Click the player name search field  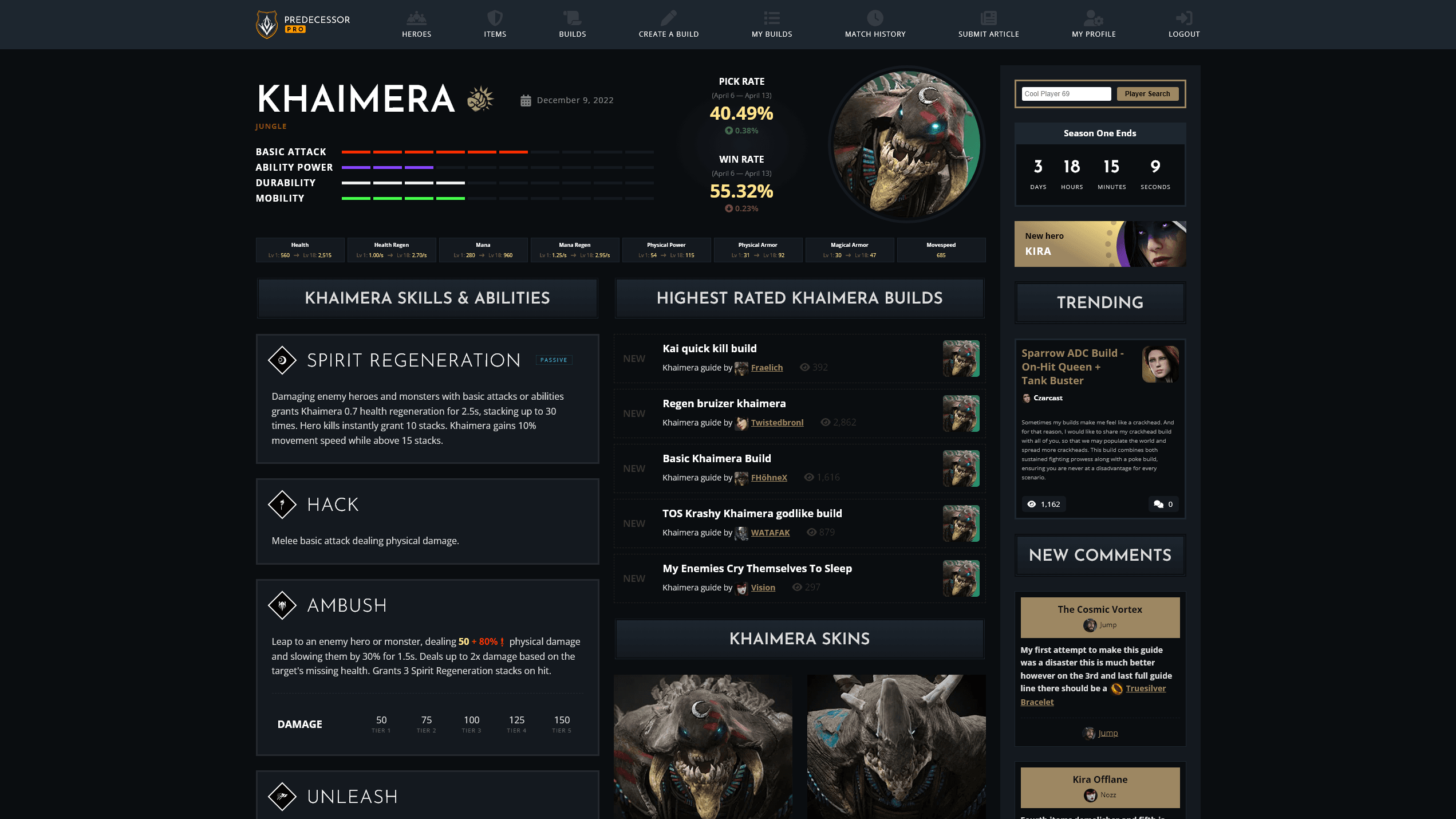[x=1066, y=94]
